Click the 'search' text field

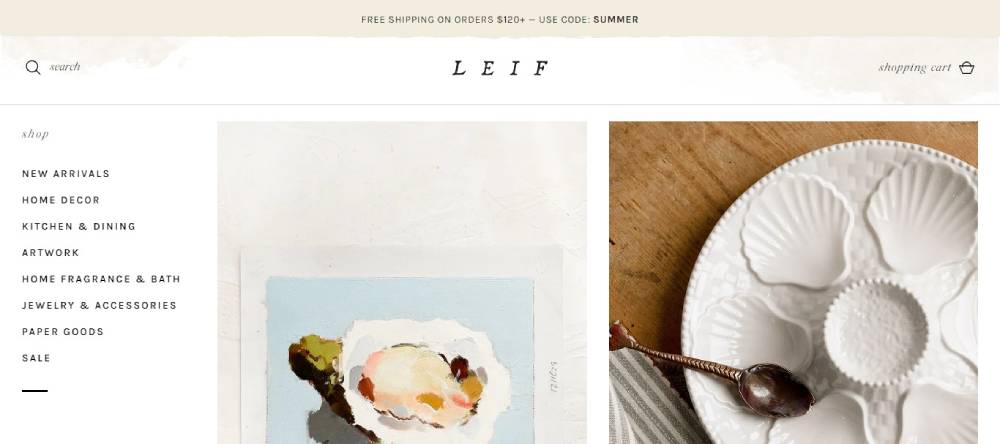65,67
